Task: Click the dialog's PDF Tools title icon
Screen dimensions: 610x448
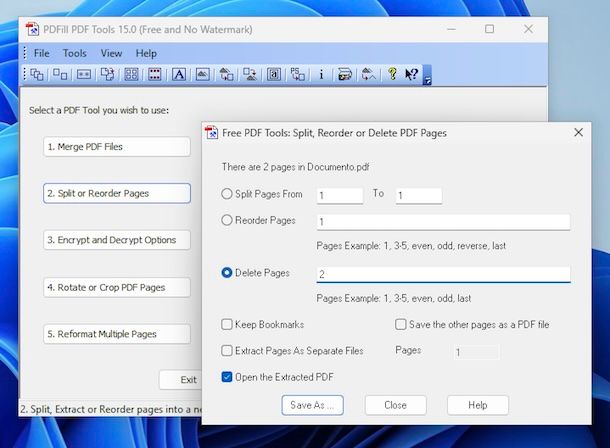Action: pyautogui.click(x=211, y=133)
